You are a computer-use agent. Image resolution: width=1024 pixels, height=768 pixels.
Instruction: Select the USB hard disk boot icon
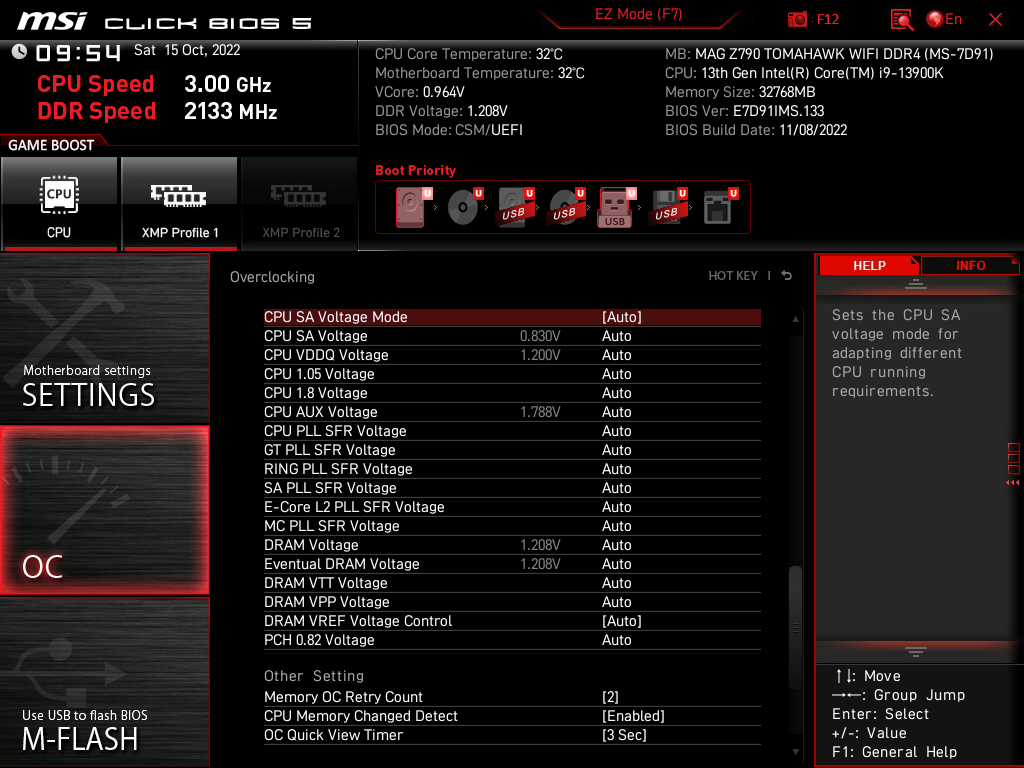click(x=515, y=207)
